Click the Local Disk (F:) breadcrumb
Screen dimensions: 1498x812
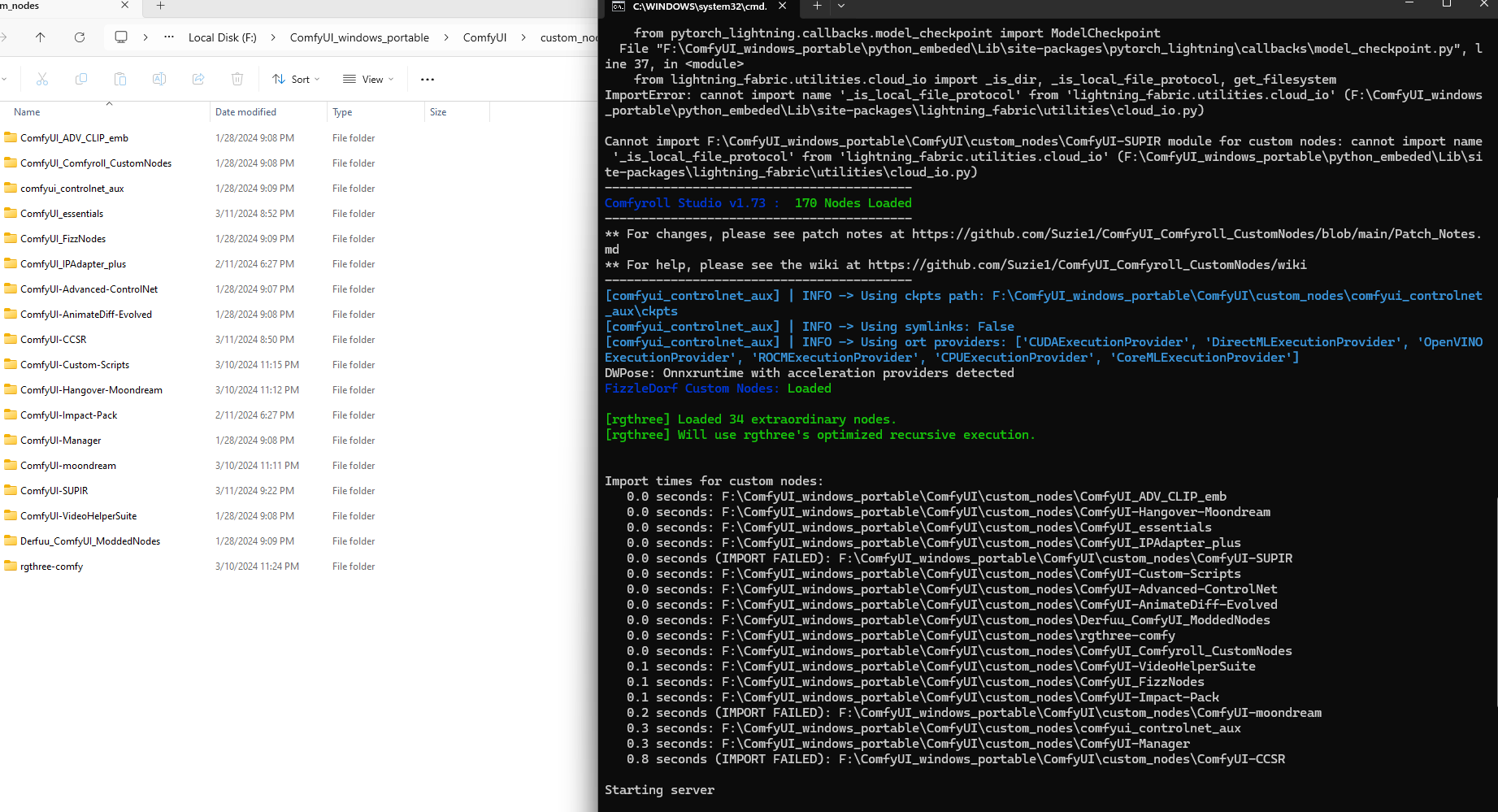tap(222, 37)
